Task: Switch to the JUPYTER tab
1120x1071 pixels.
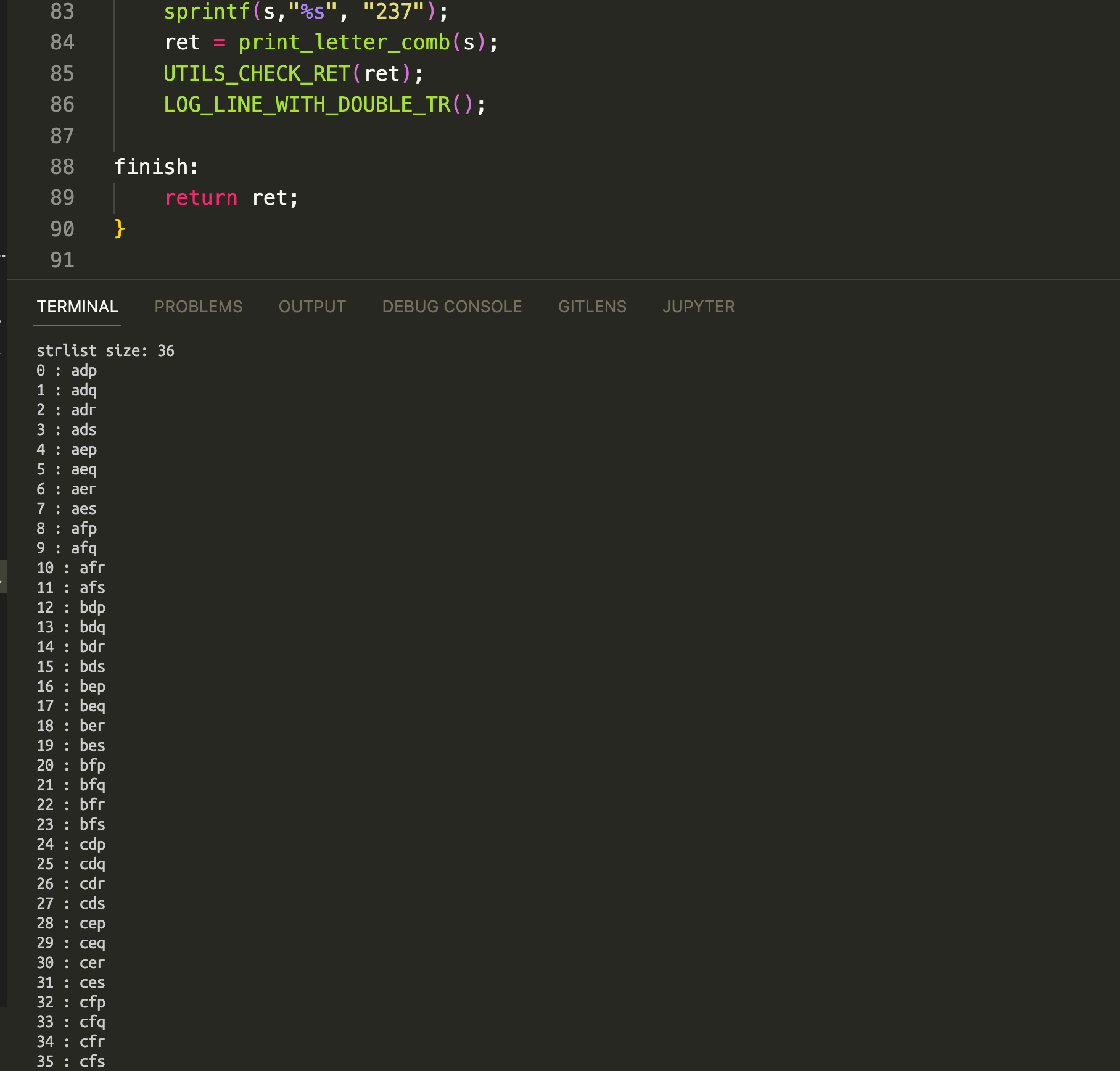Action: [698, 307]
